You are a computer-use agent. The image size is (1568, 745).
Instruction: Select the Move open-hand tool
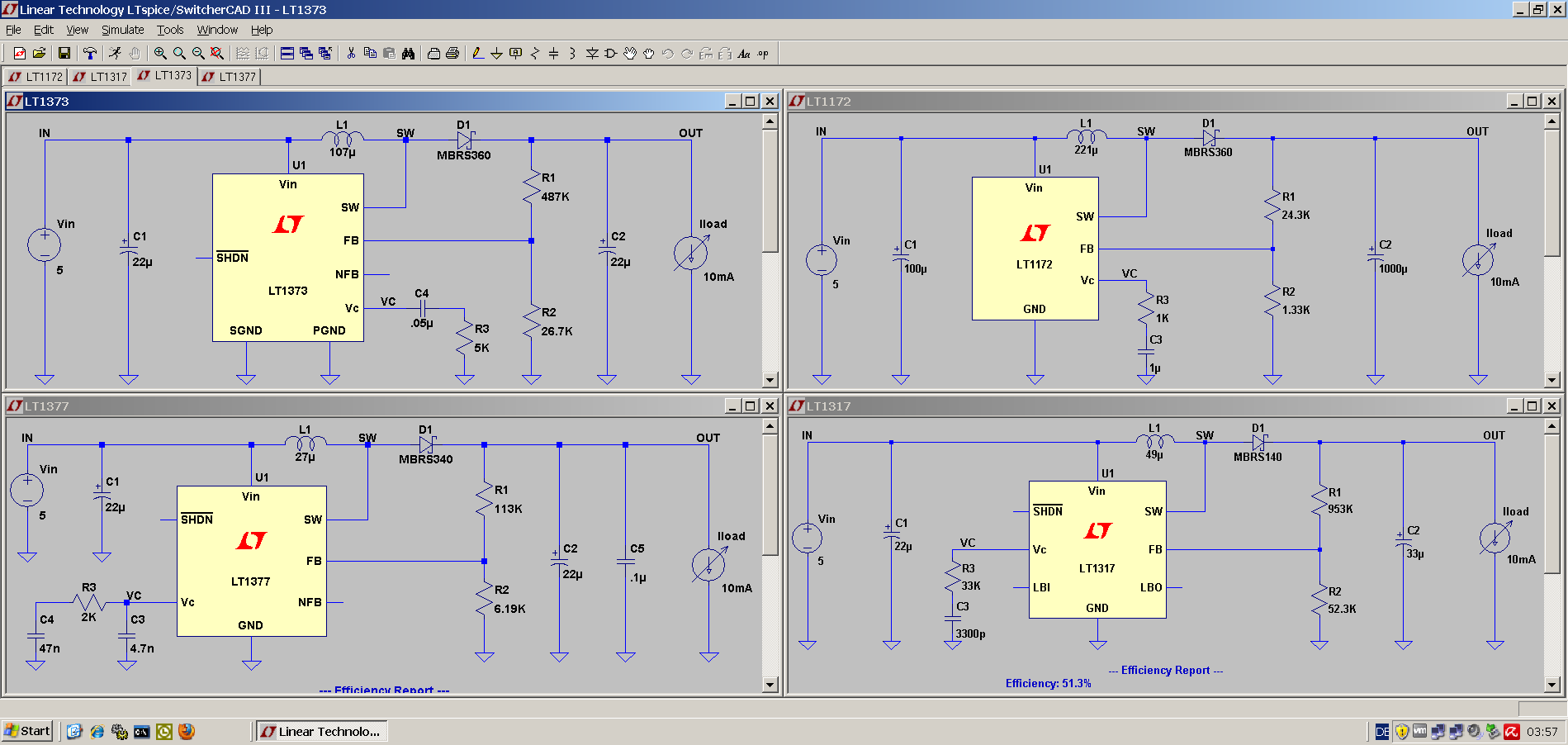630,53
